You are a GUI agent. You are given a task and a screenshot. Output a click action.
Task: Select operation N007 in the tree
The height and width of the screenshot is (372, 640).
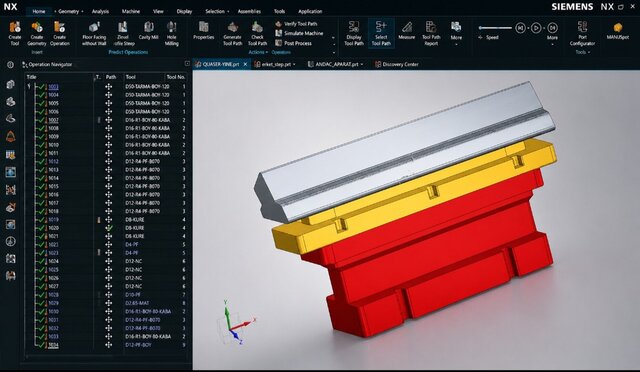[x=53, y=120]
